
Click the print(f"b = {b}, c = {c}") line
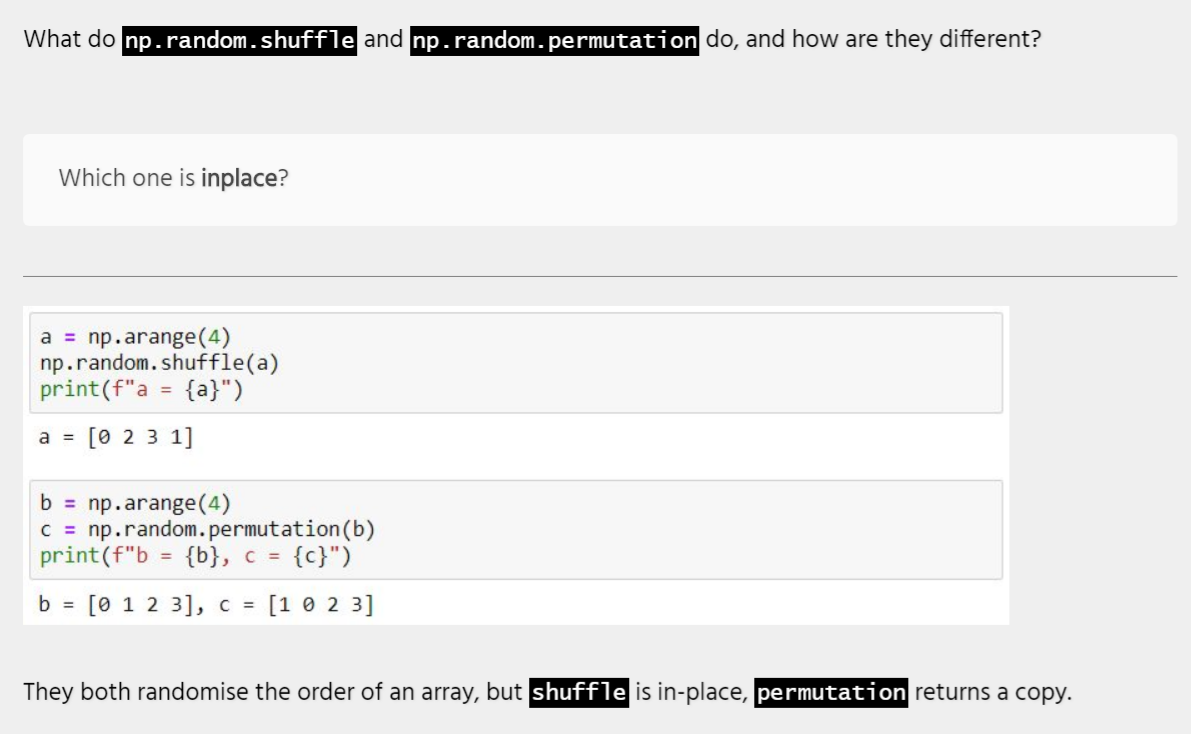[195, 555]
